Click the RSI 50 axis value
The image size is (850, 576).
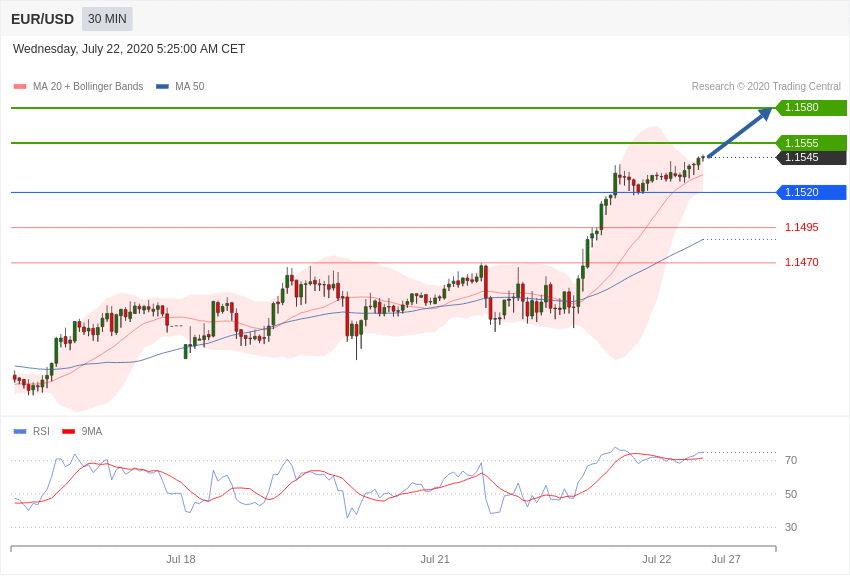[791, 494]
